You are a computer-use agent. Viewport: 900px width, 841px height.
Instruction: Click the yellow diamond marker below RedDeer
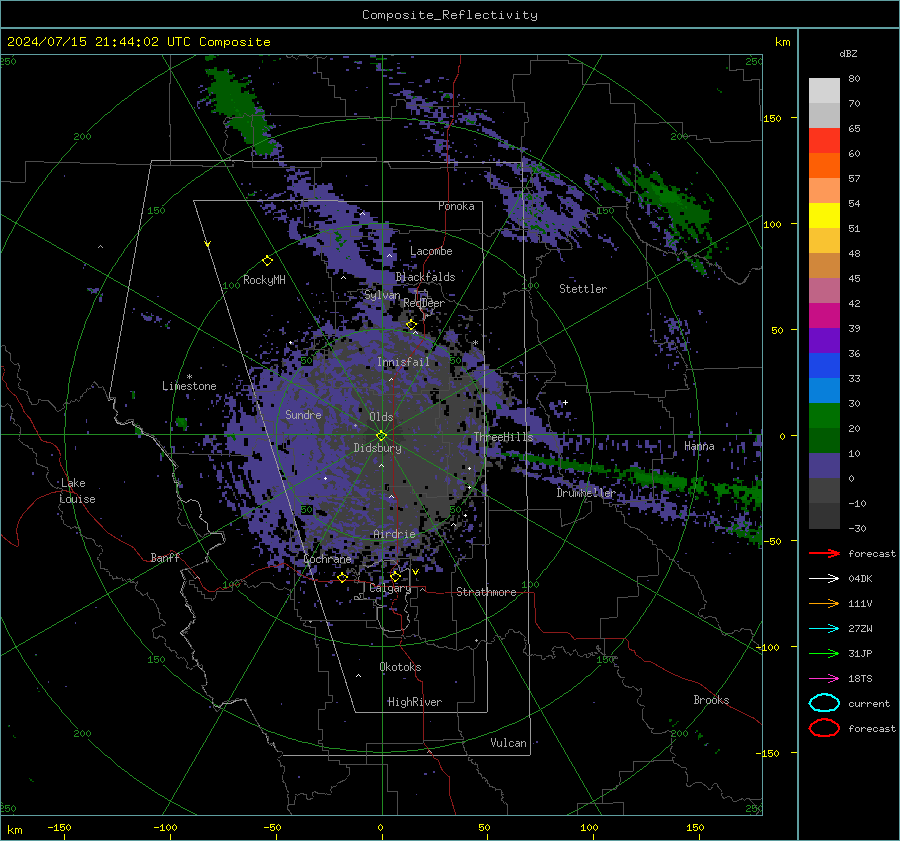tap(412, 325)
